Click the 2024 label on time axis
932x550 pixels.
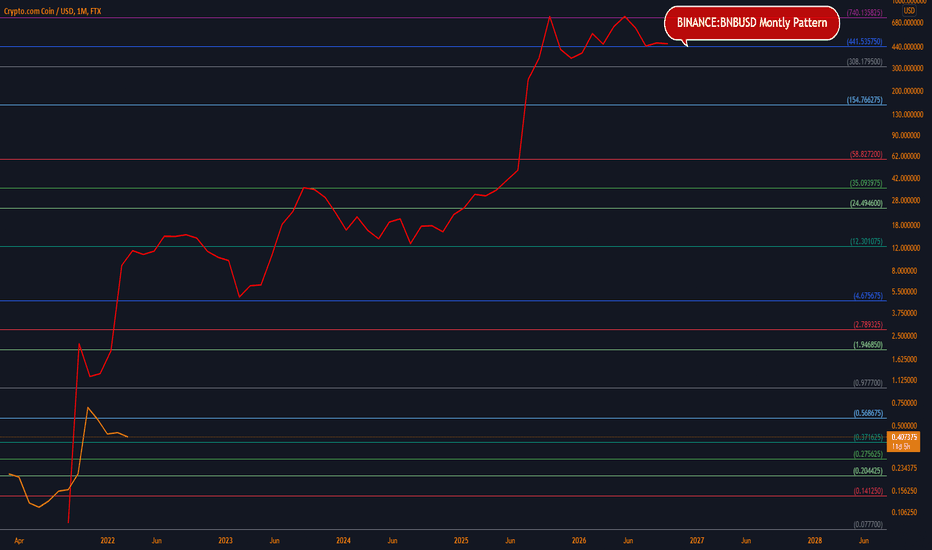pos(344,540)
